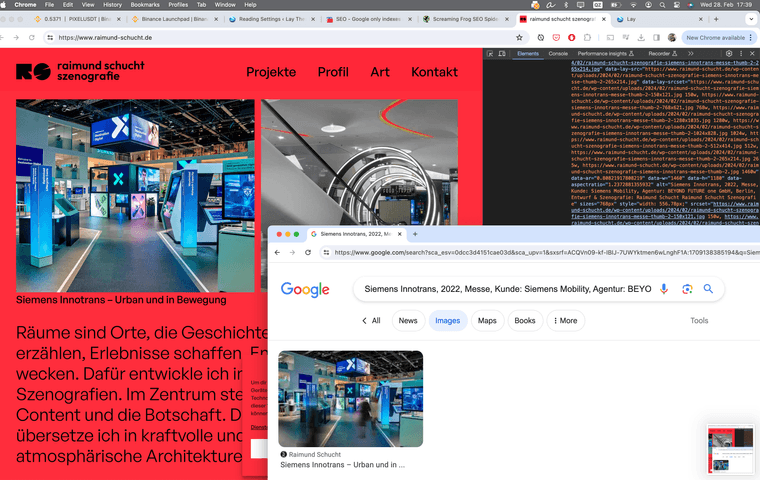Toggle the DevTools device toolbar icon
The height and width of the screenshot is (480, 760).
[503, 52]
